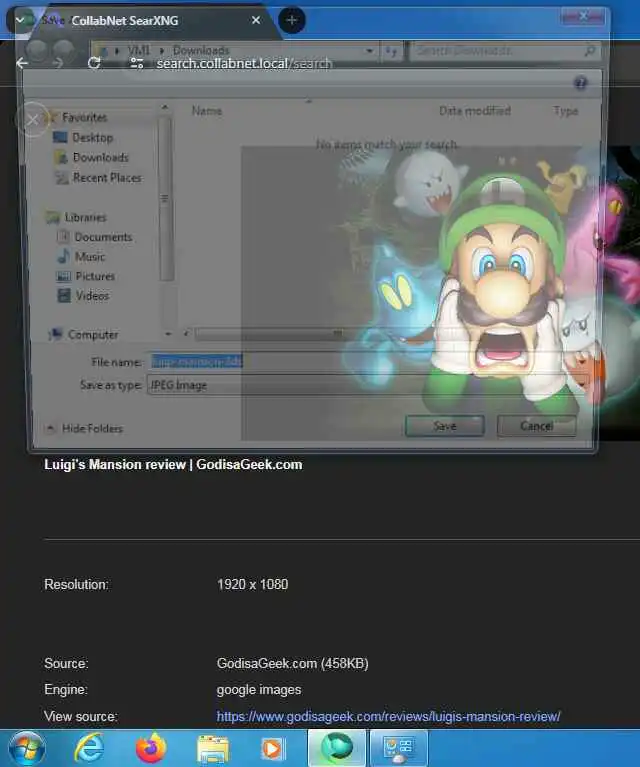The image size is (640, 767).
Task: Open the Documents library
Action: (103, 237)
